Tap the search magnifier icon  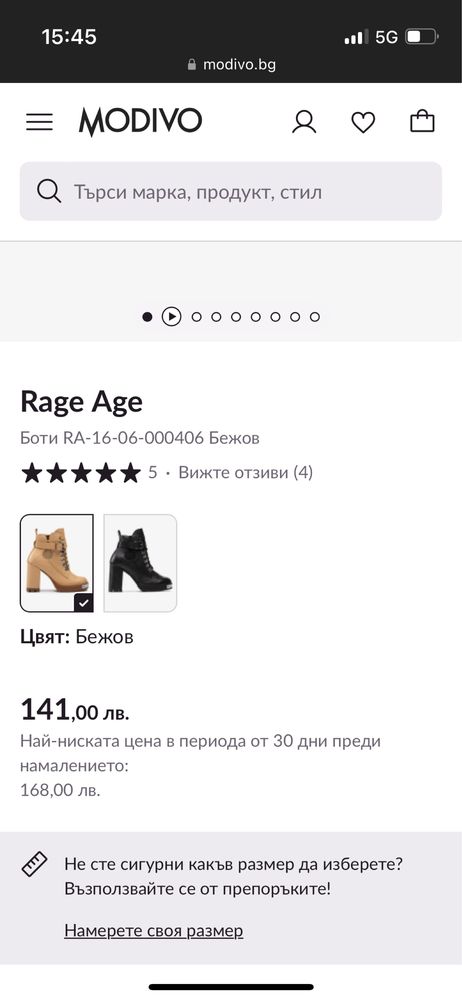coord(49,191)
